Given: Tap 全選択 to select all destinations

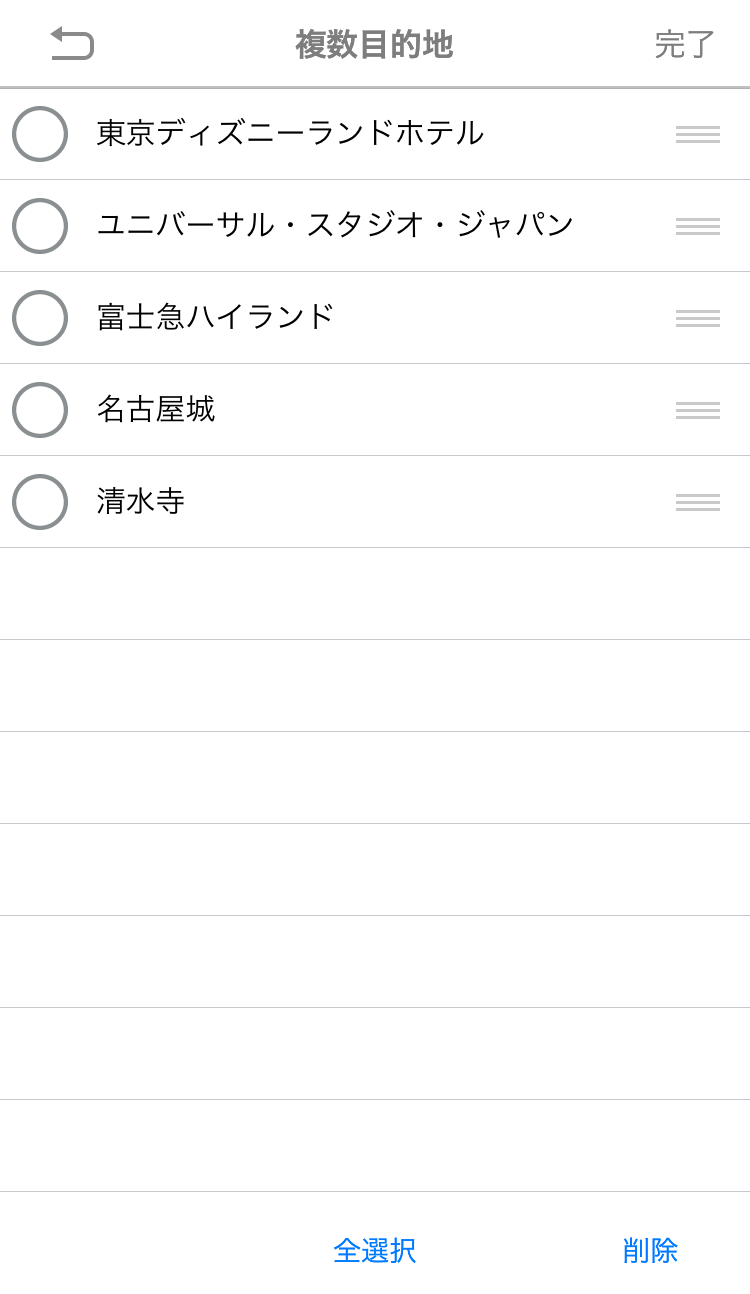Looking at the screenshot, I should click(x=374, y=1250).
